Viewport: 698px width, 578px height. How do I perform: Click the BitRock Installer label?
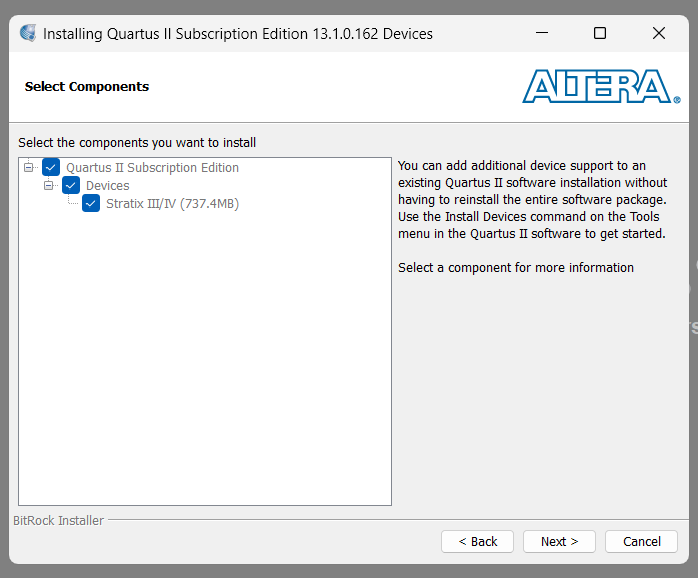click(58, 521)
